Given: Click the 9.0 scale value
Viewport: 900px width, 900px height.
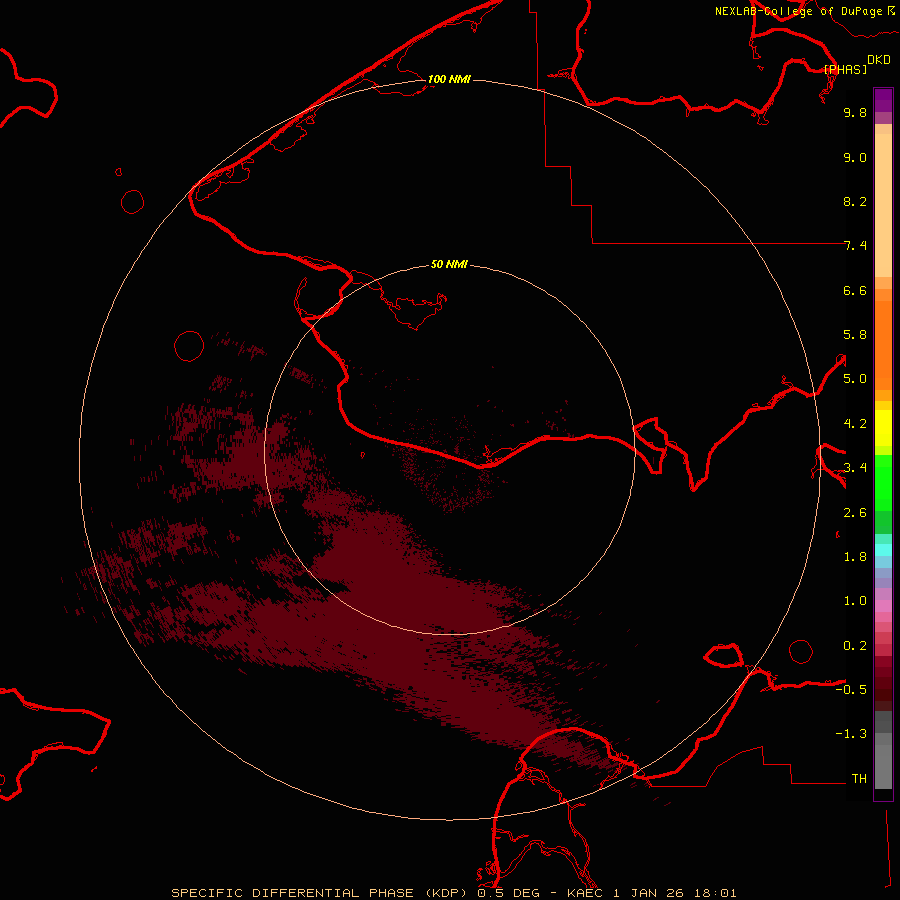Looking at the screenshot, I should coord(855,157).
